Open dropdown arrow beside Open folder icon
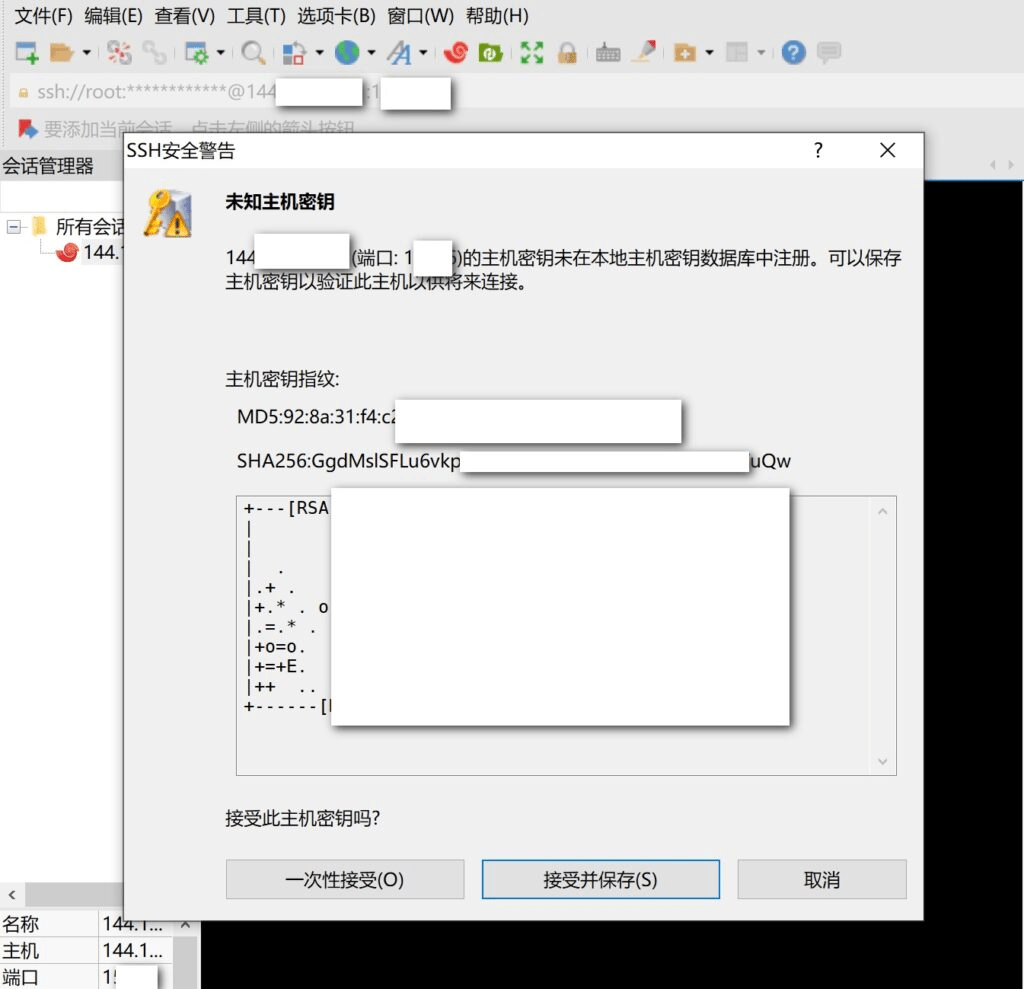Screen dimensions: 1024x989 pos(86,53)
